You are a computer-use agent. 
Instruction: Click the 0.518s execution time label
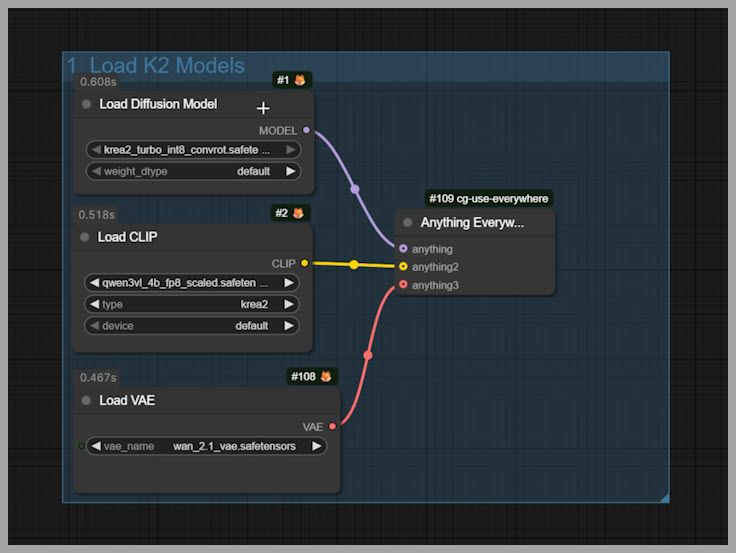coord(97,215)
